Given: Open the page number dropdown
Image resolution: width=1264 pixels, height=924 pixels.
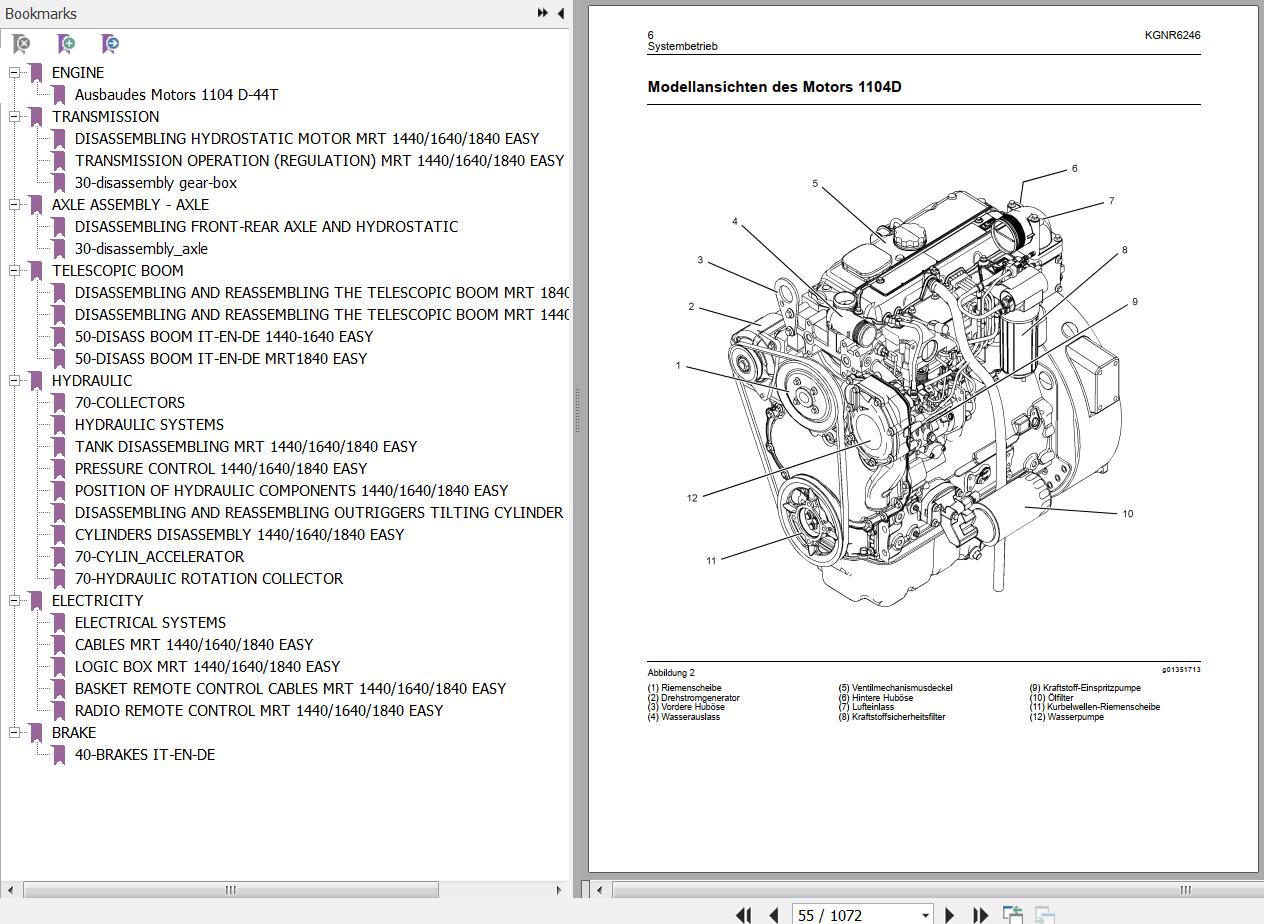Looking at the screenshot, I should 925,915.
